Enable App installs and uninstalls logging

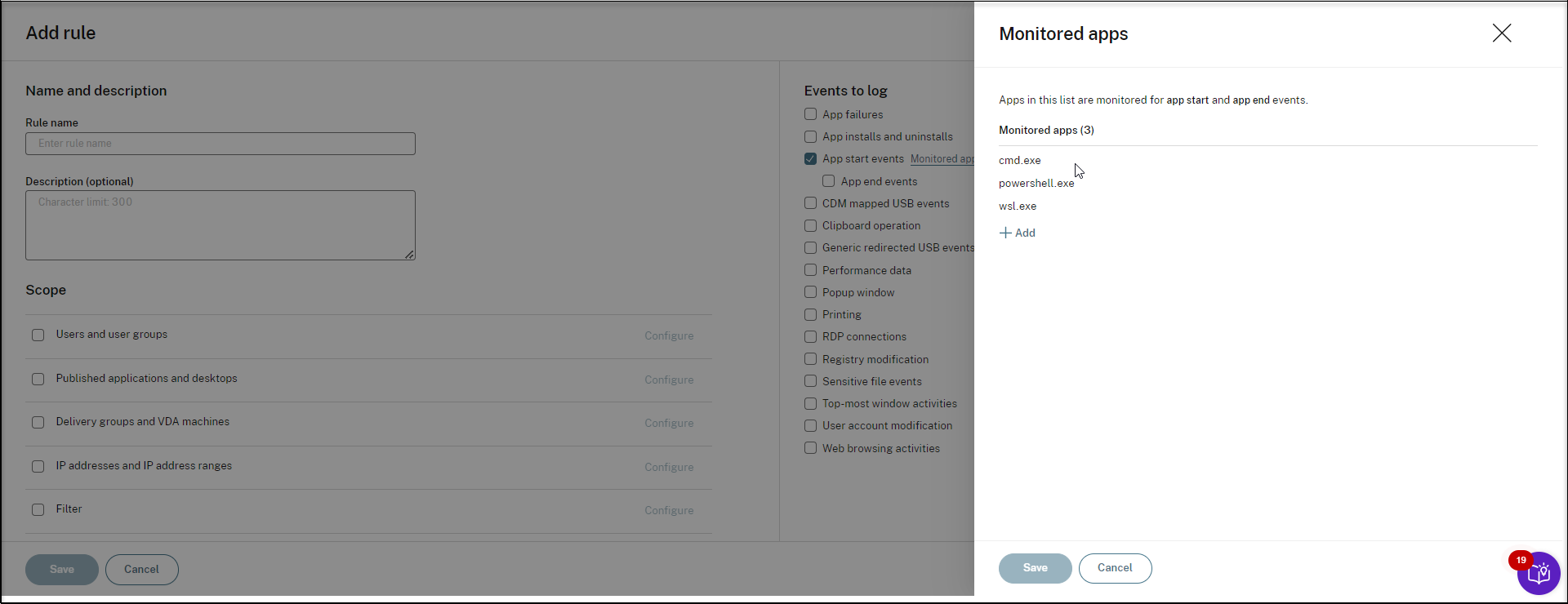(810, 136)
